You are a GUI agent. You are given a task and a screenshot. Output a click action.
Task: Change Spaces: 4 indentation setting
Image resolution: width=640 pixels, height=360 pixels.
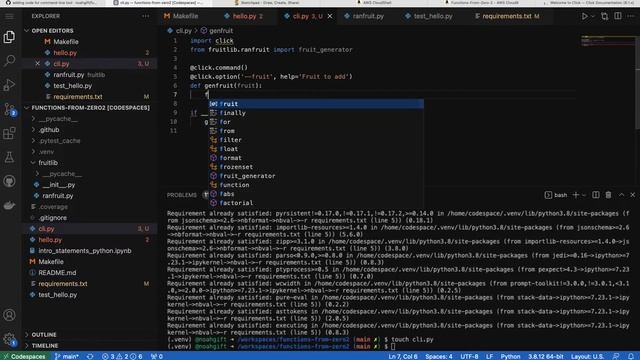439,356
